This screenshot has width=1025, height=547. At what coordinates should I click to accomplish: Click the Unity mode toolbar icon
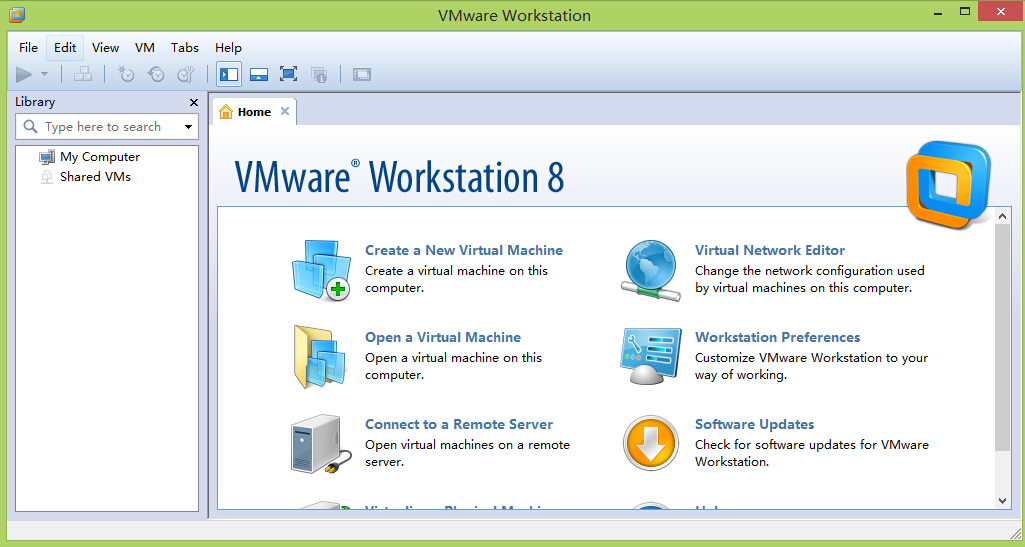click(x=319, y=75)
